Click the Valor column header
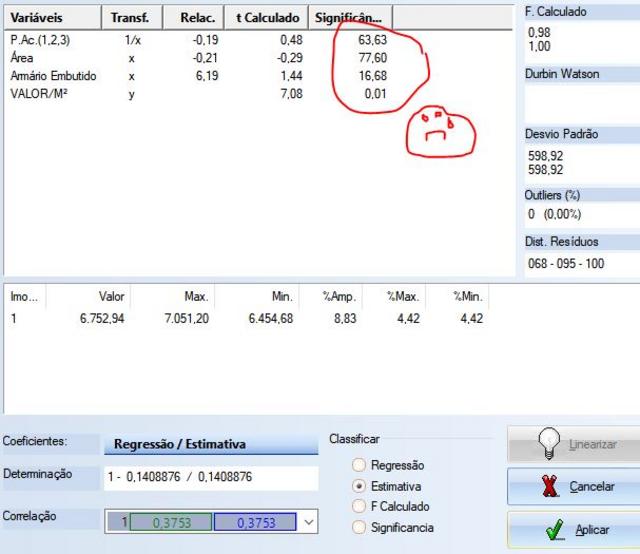 pyautogui.click(x=88, y=296)
